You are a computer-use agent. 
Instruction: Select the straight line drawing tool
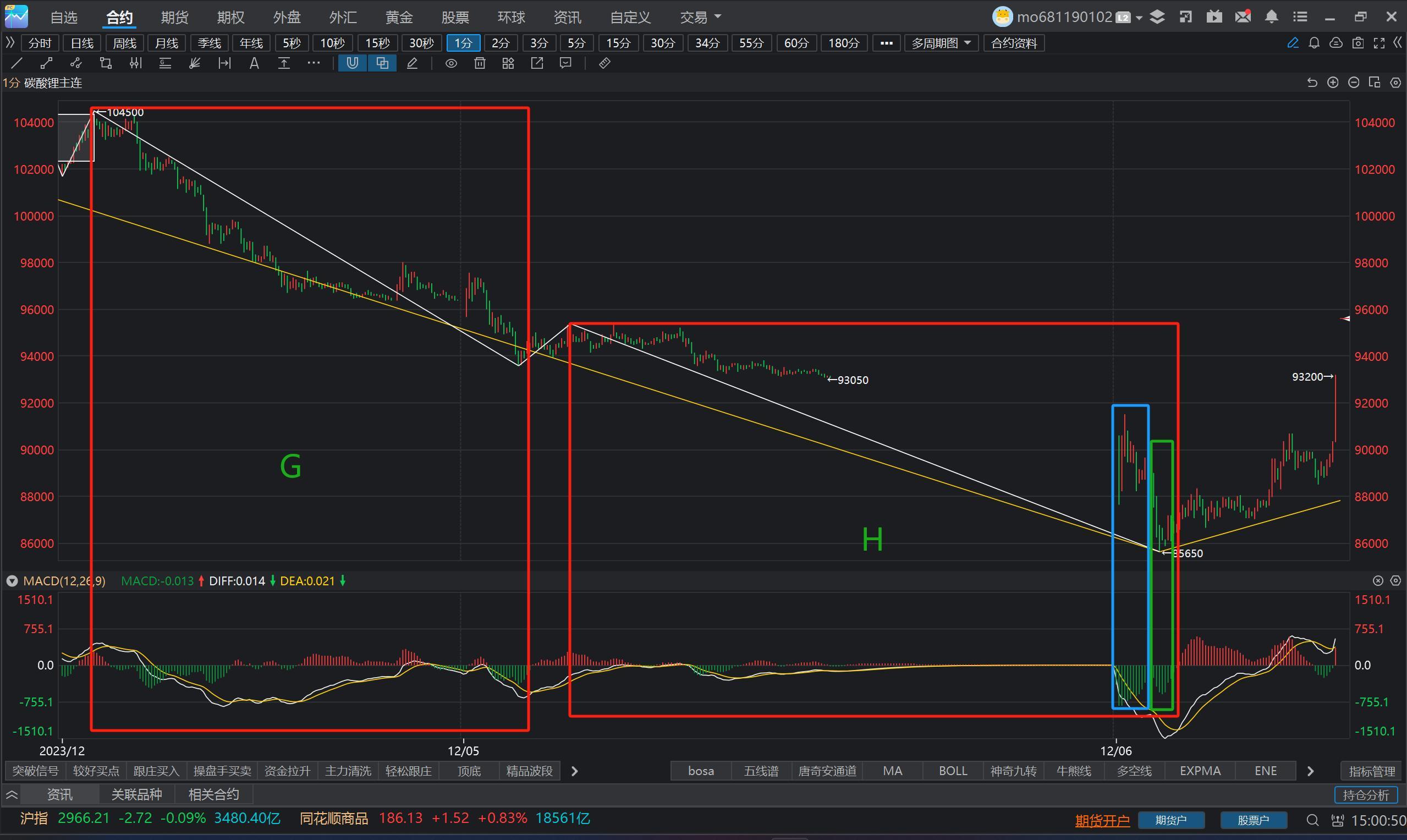(17, 63)
